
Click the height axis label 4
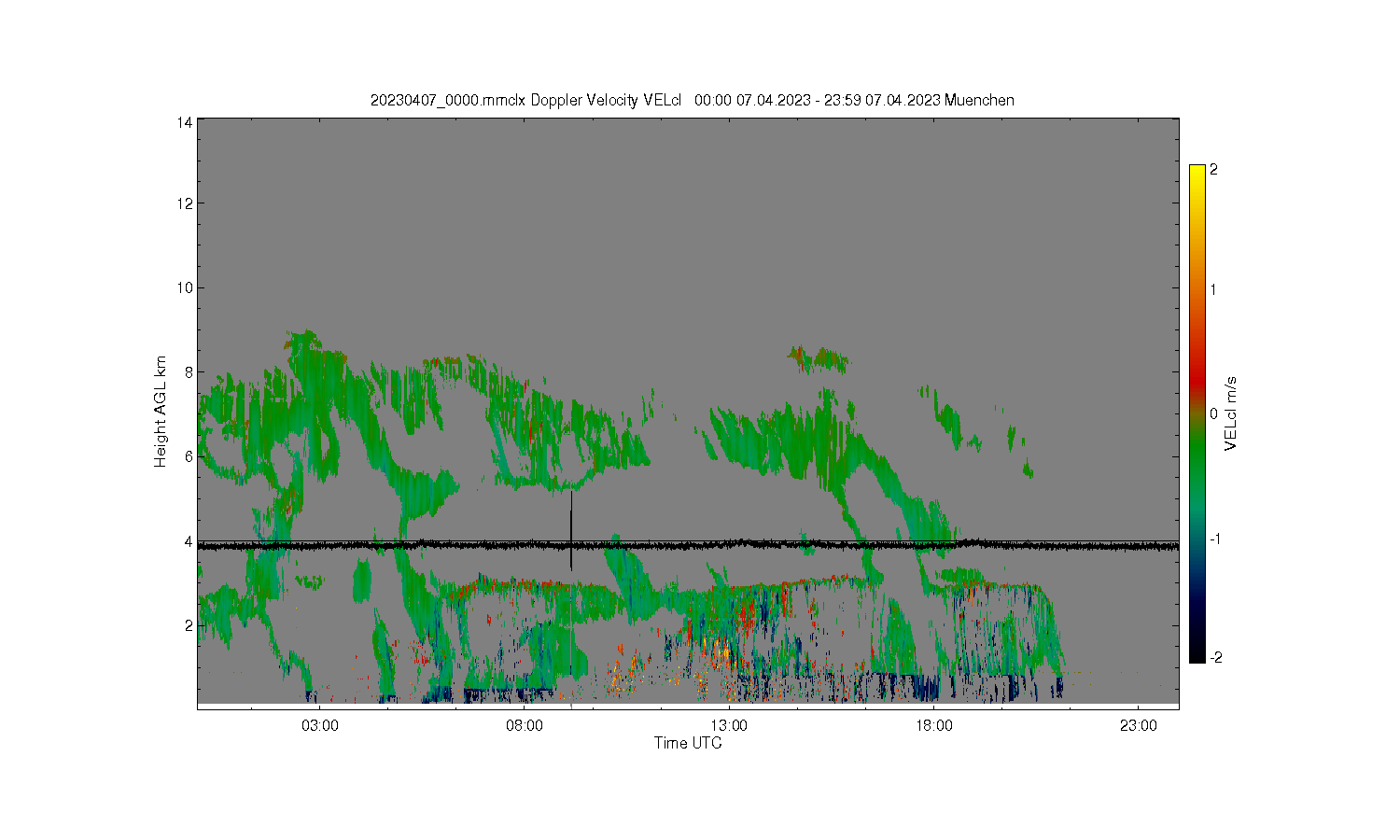189,541
